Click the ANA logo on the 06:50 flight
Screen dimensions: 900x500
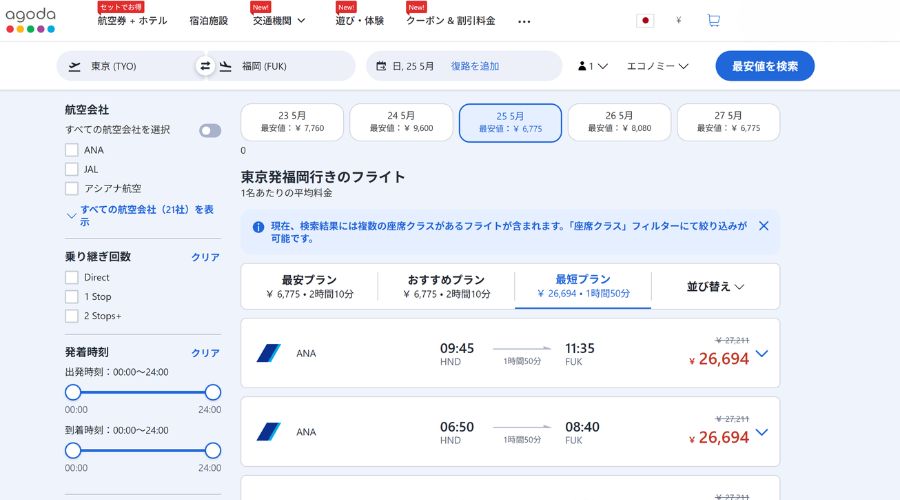click(x=269, y=432)
